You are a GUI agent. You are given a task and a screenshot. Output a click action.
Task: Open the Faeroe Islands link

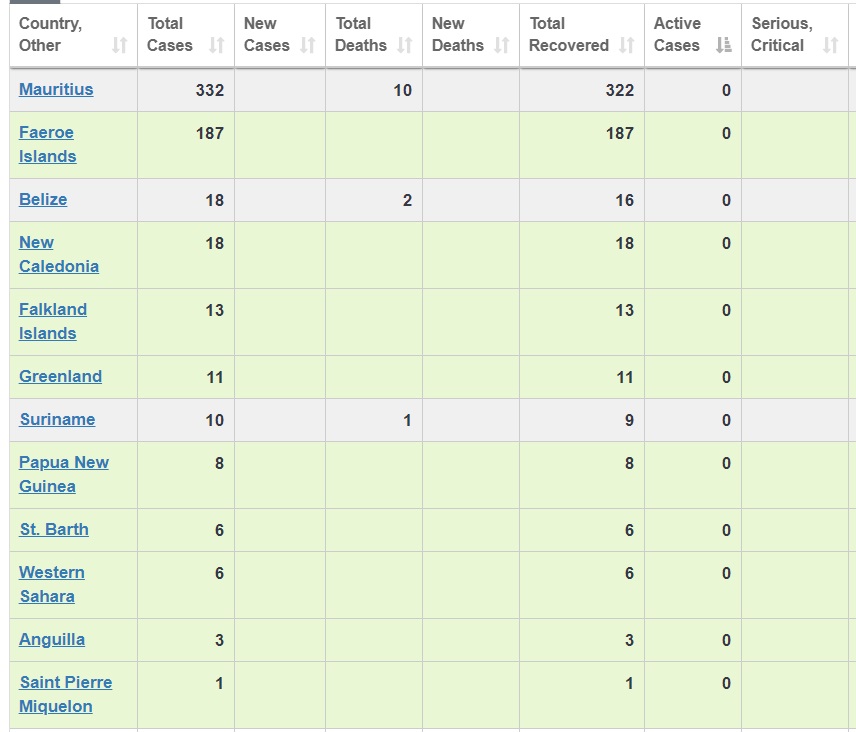[x=47, y=144]
